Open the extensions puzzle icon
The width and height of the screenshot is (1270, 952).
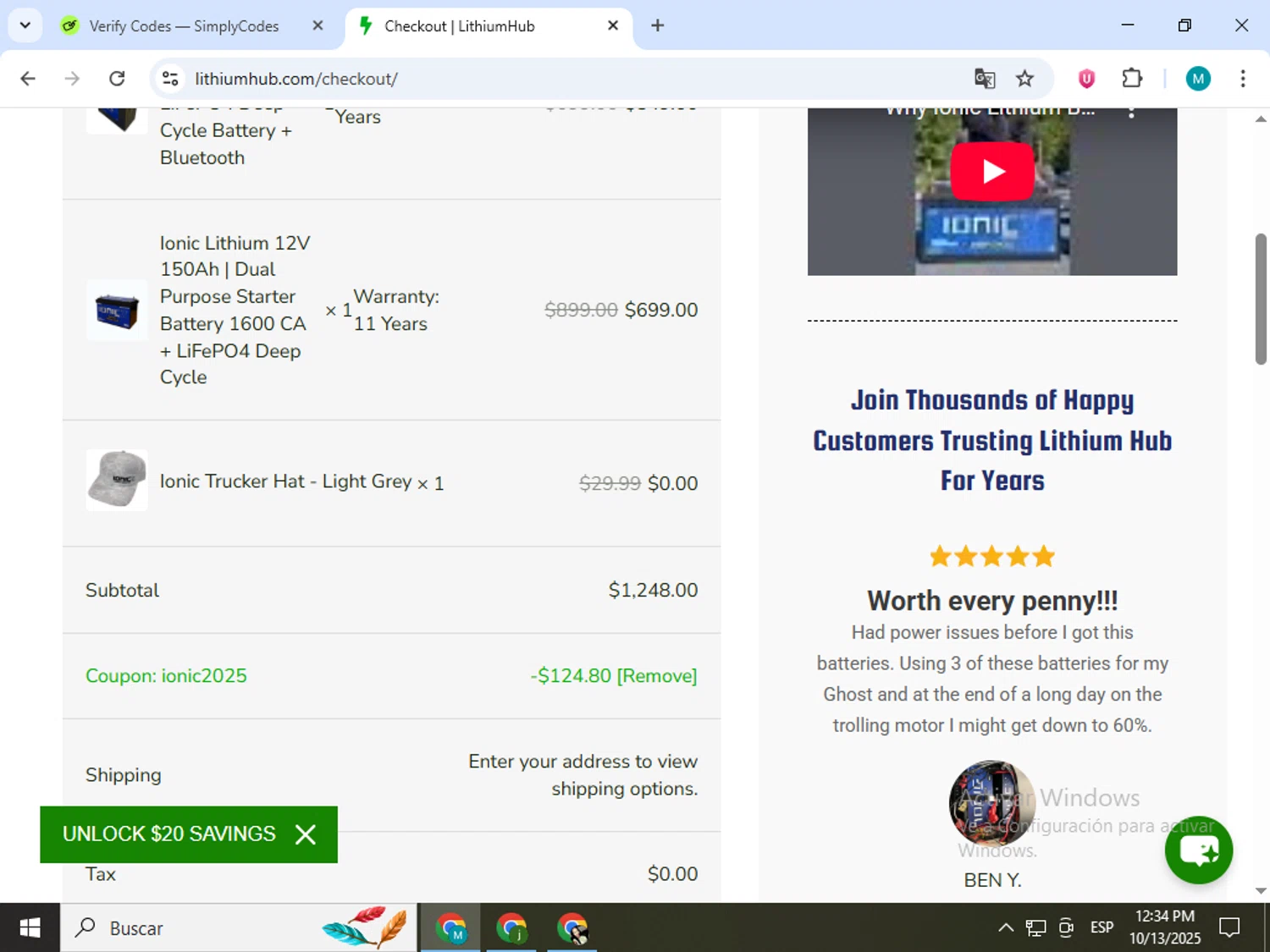1132,79
